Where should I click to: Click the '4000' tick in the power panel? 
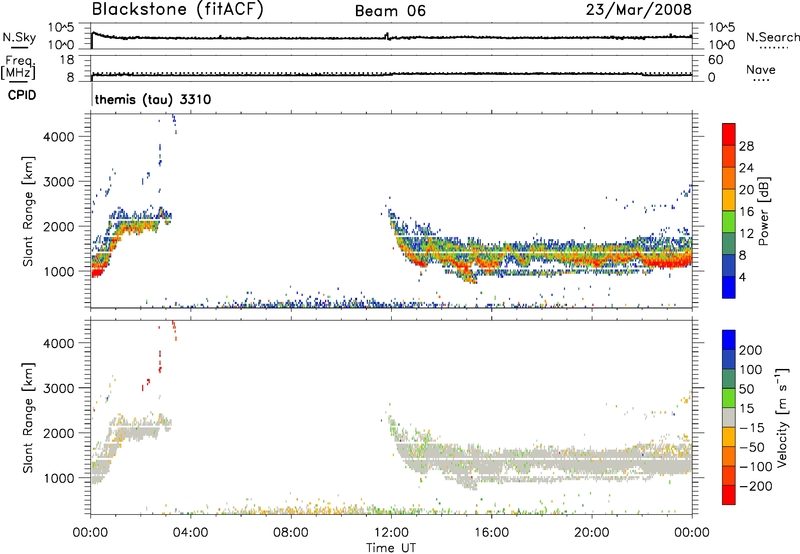click(58, 137)
